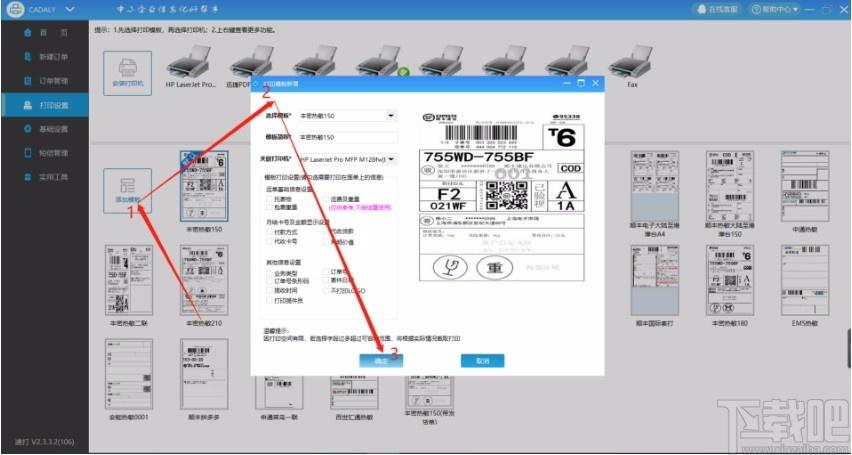Check the 包裹重量 checkbox
Screen dimensions: 852x455
click(269, 207)
